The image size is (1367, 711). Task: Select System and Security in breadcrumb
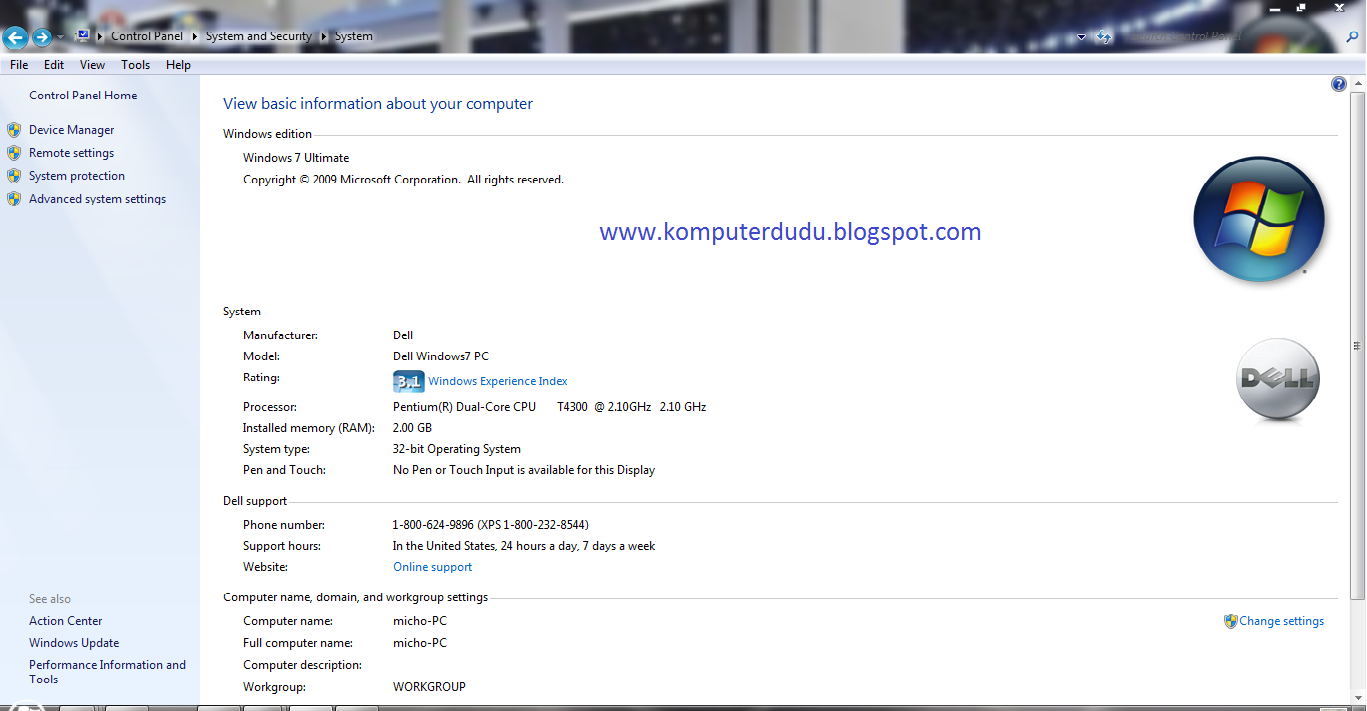(x=259, y=36)
